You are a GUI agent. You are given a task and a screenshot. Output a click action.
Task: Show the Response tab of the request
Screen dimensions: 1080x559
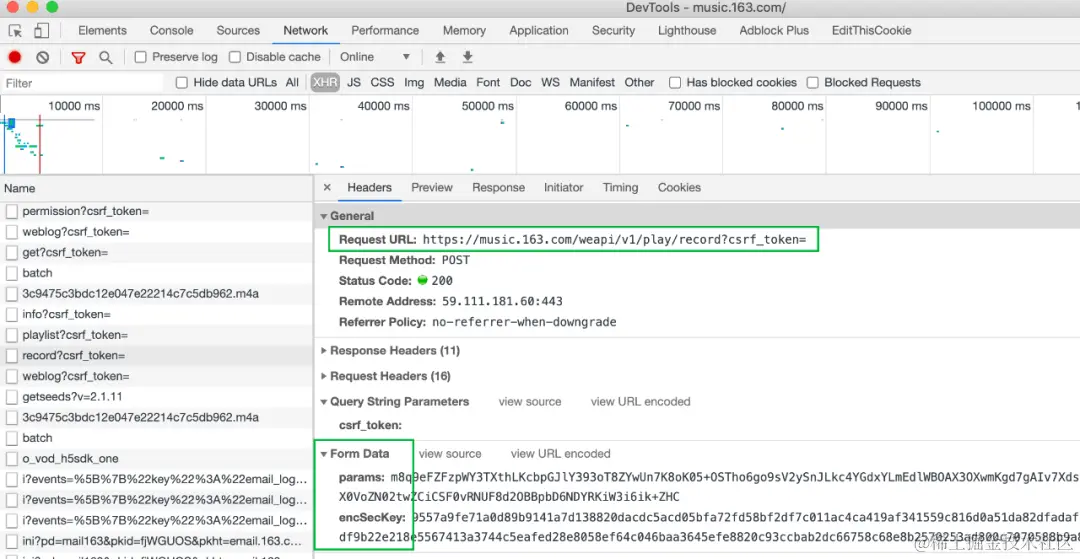[498, 188]
